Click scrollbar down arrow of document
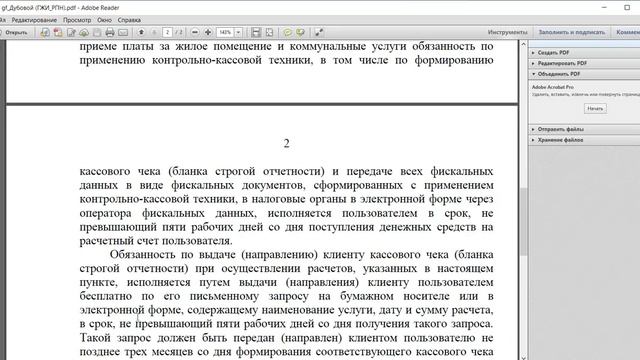The height and width of the screenshot is (360, 640). pos(523,357)
